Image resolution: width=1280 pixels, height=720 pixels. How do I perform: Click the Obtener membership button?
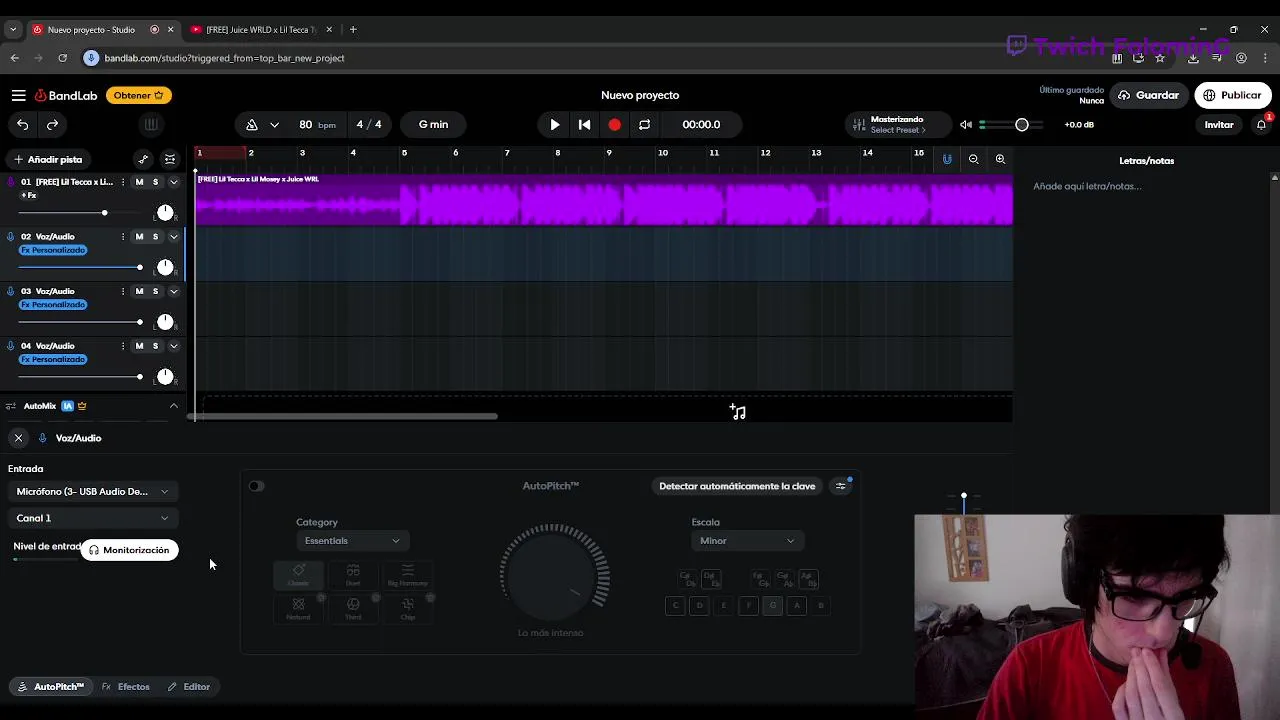[x=139, y=95]
